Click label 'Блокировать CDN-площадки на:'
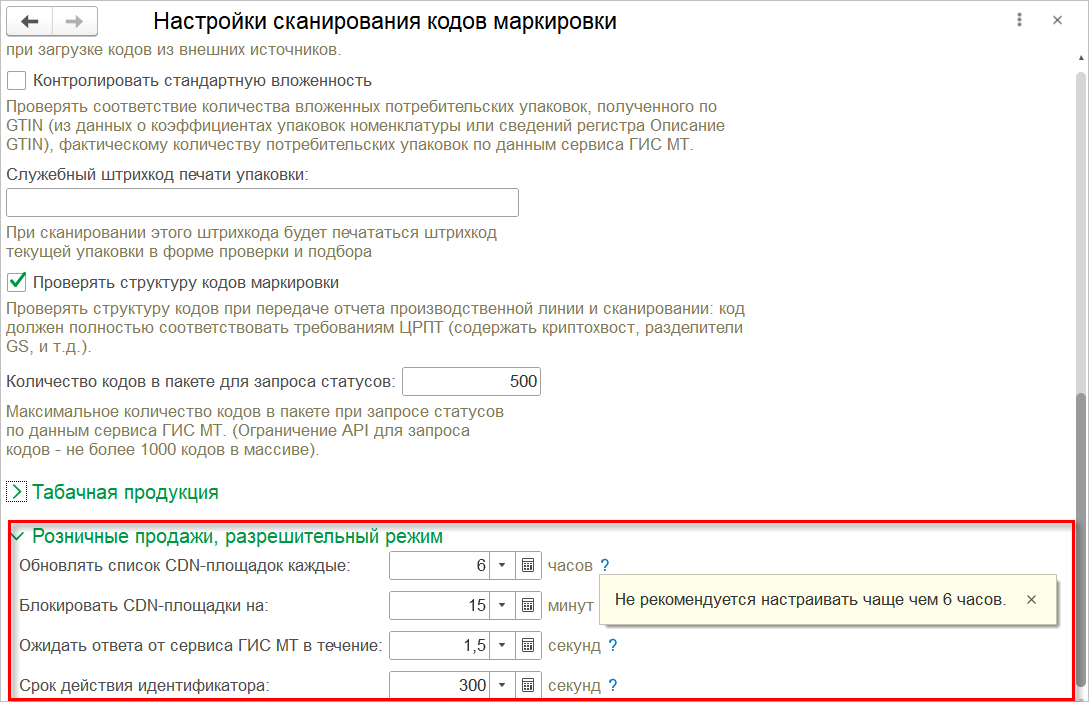The height and width of the screenshot is (702, 1089). point(144,605)
